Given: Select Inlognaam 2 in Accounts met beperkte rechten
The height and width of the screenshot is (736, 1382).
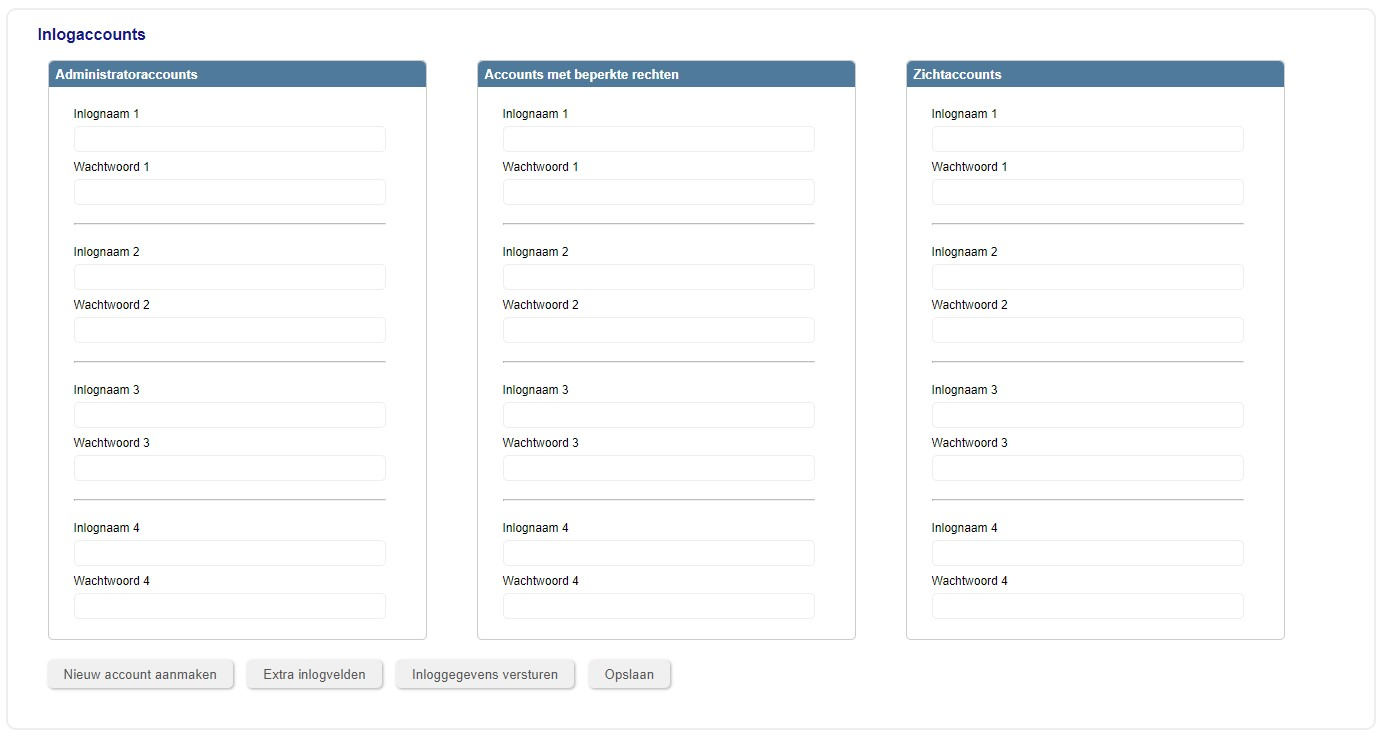Looking at the screenshot, I should pos(659,277).
